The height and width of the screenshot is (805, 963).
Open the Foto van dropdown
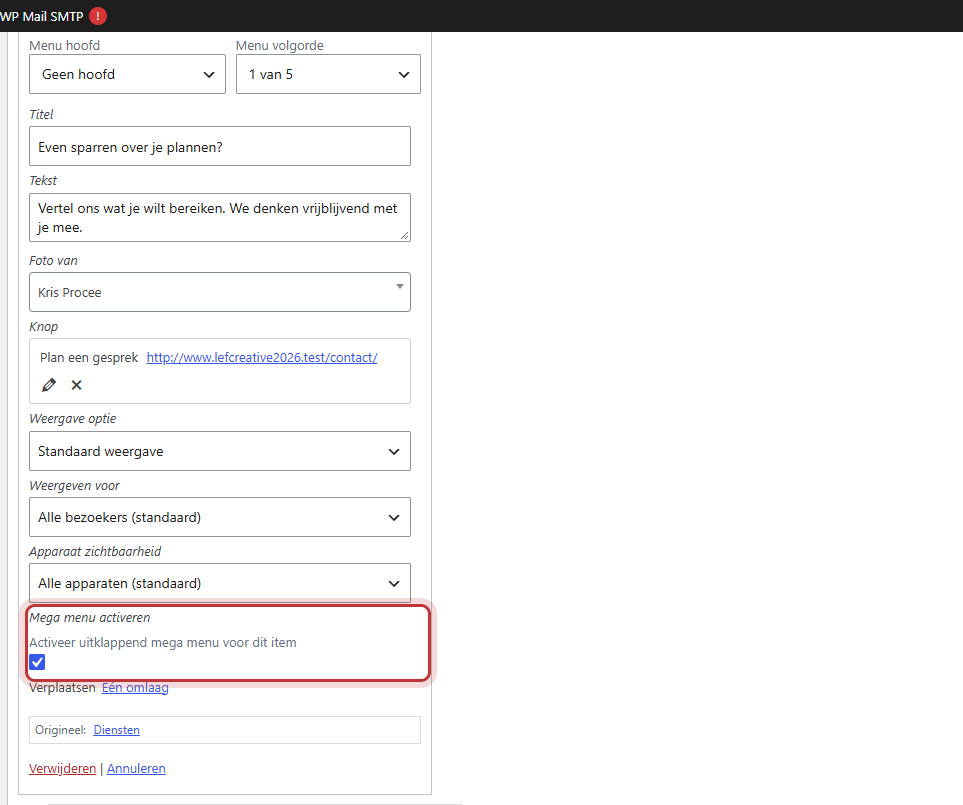coord(220,292)
